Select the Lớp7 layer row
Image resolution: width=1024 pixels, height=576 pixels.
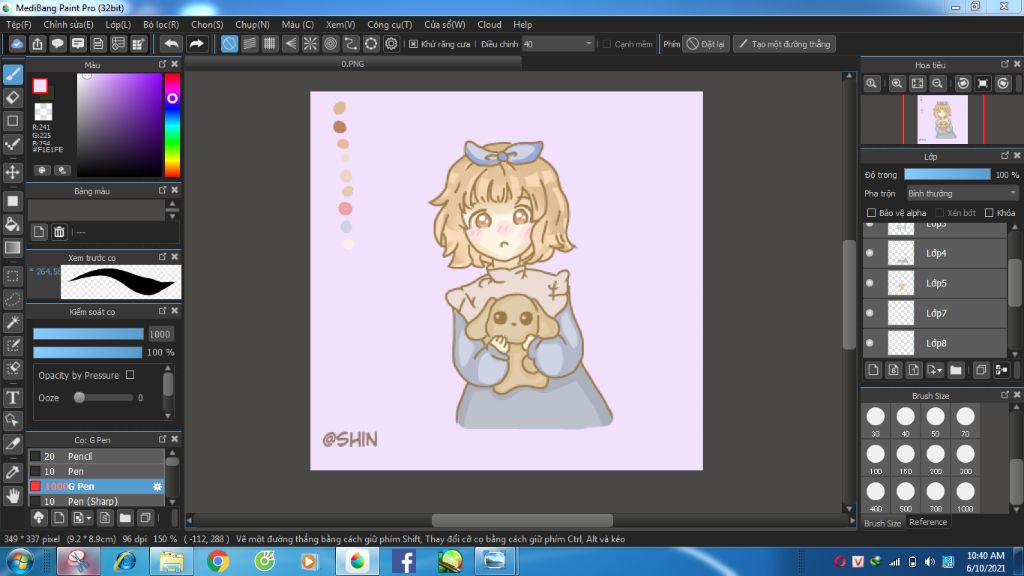pos(935,313)
